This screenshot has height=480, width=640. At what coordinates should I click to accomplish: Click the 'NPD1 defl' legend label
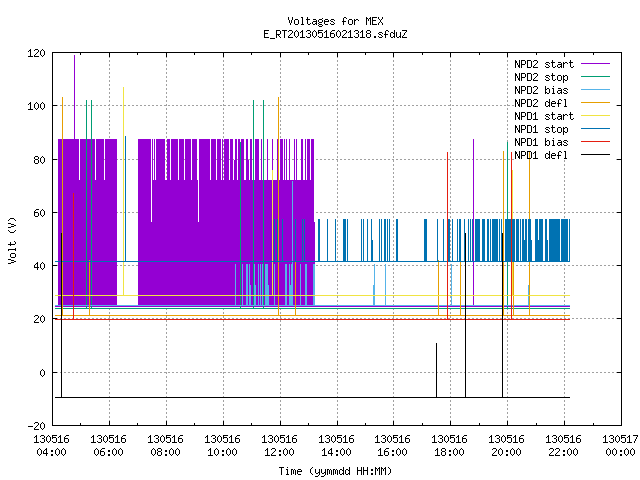(x=541, y=156)
